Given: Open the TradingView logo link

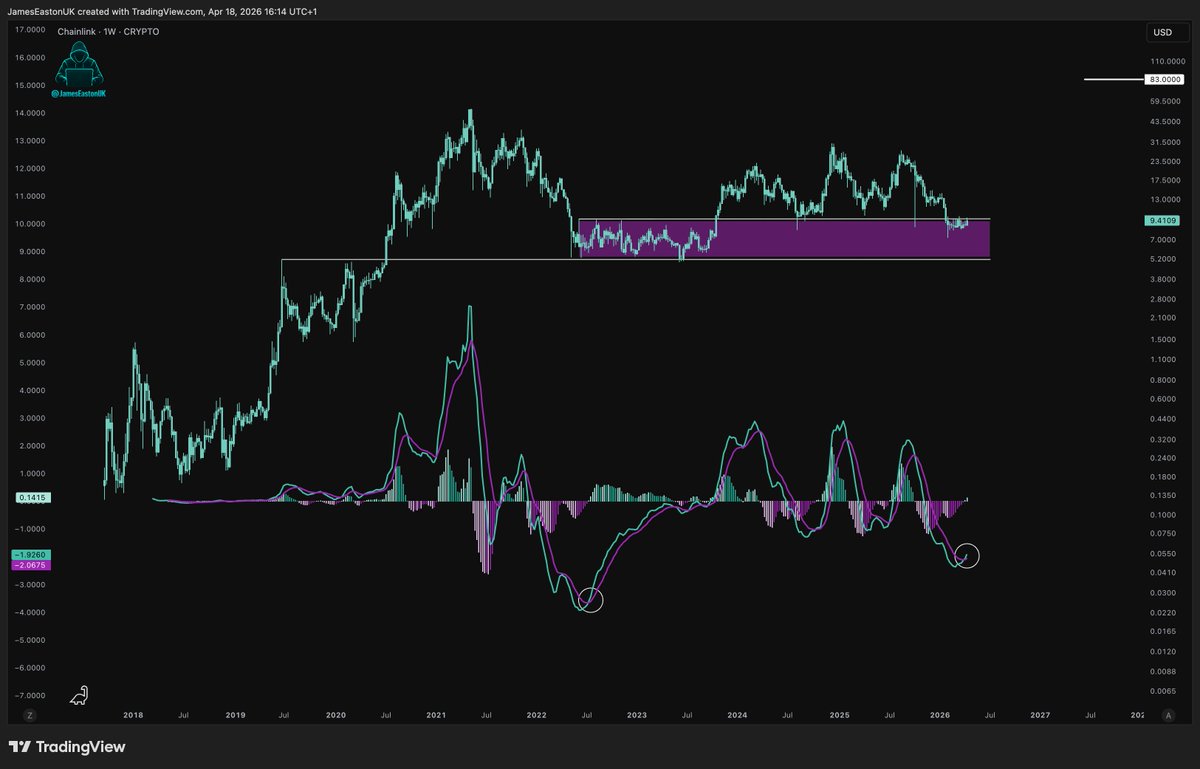Looking at the screenshot, I should (x=66, y=747).
